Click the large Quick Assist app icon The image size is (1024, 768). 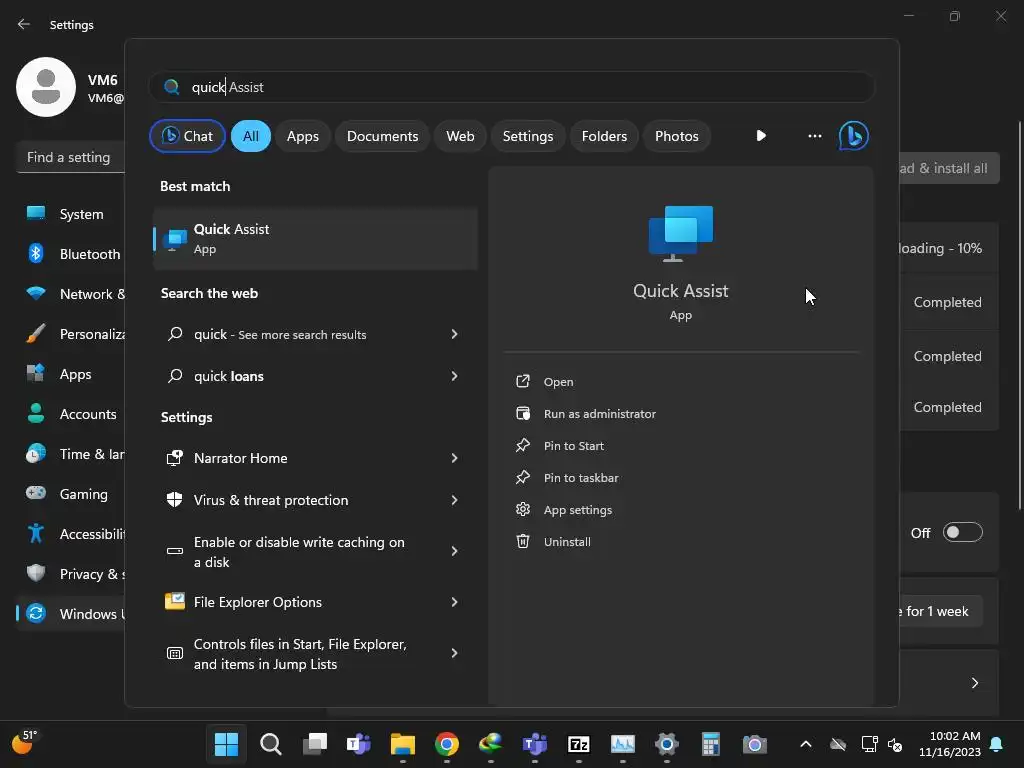(x=680, y=234)
